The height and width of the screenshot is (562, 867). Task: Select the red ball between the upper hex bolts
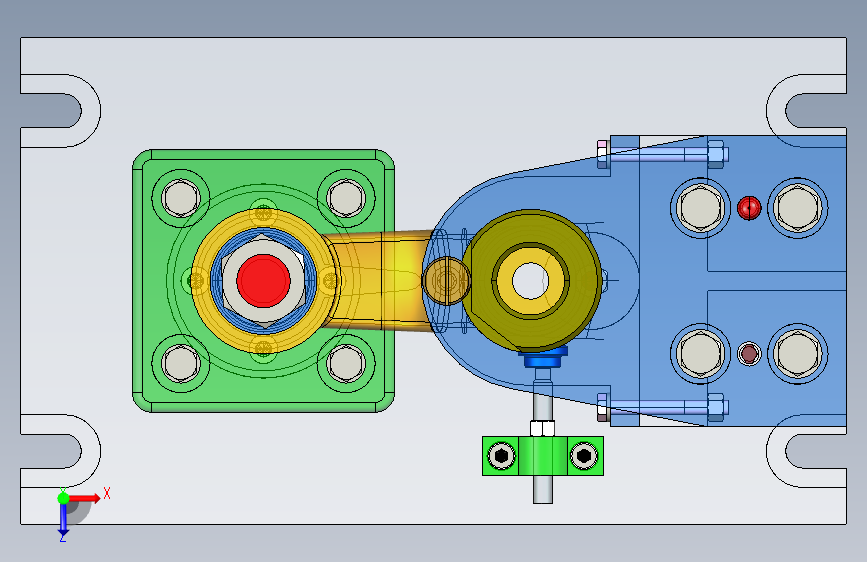tap(749, 208)
